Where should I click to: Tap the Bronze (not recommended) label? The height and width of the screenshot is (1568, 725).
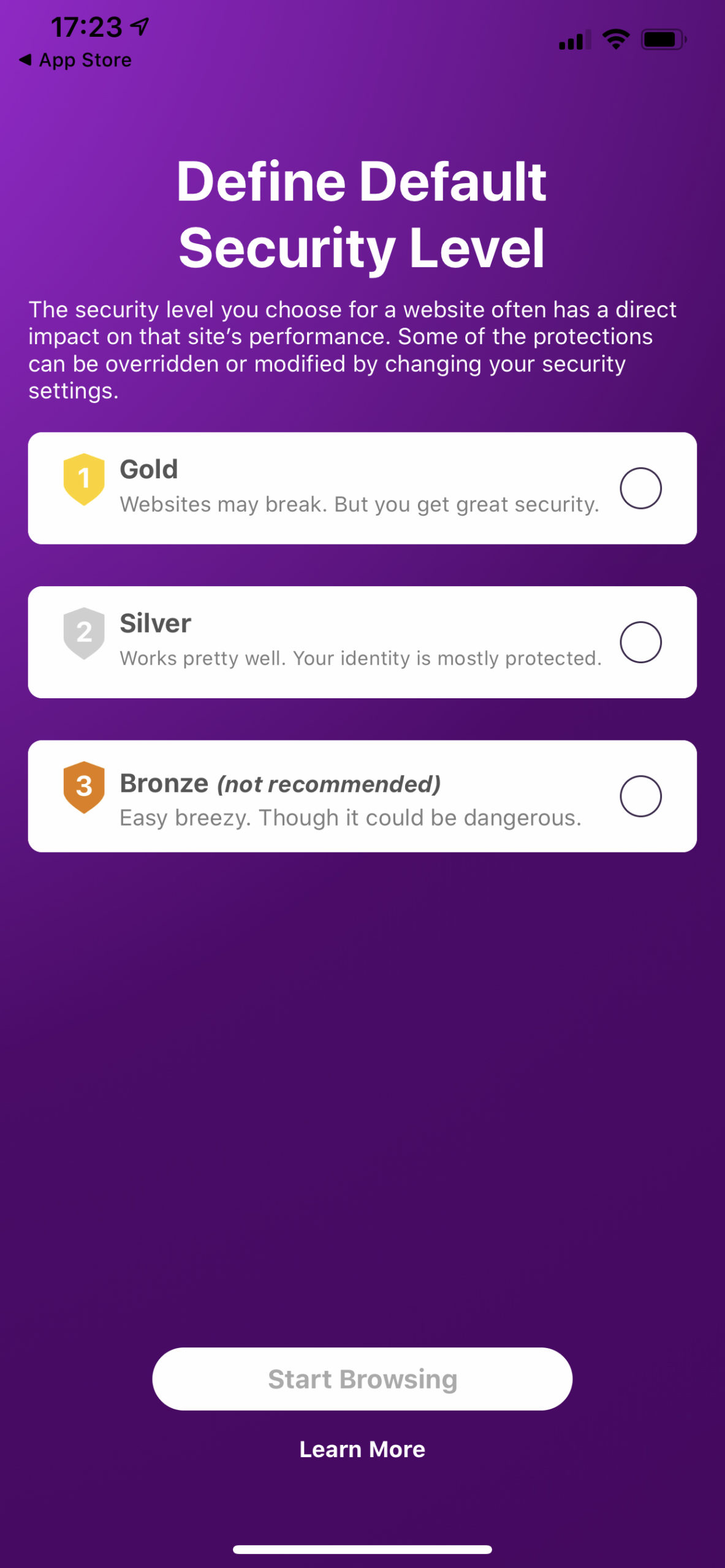280,784
